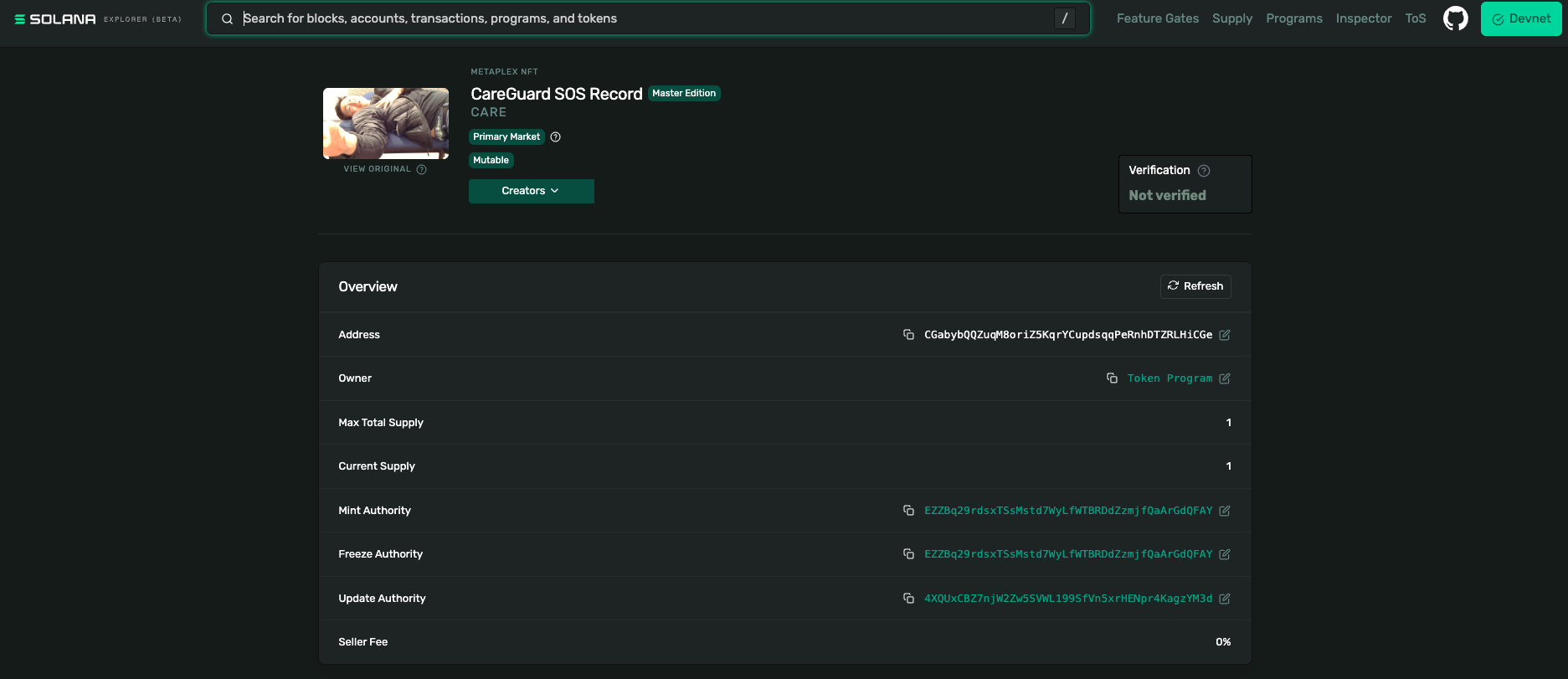Click the CARE symbol text
The height and width of the screenshot is (679, 1568).
pos(489,112)
